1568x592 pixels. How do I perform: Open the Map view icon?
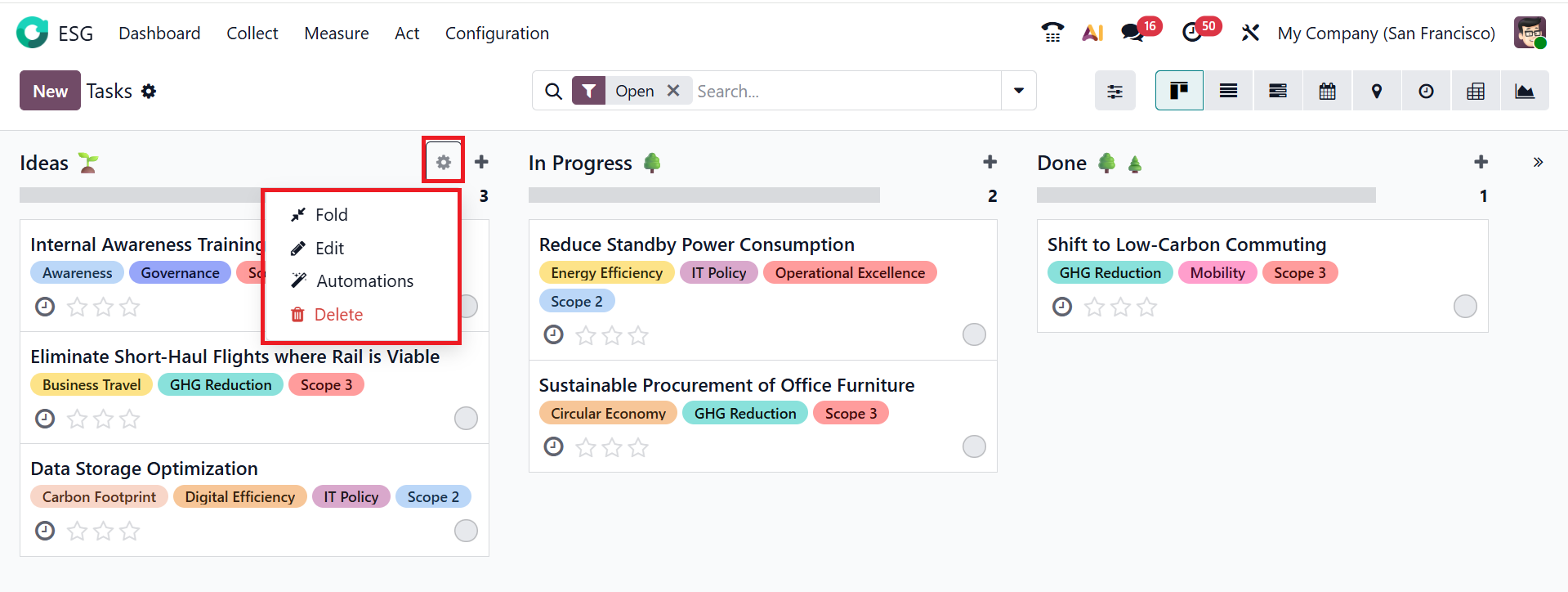click(x=1376, y=91)
